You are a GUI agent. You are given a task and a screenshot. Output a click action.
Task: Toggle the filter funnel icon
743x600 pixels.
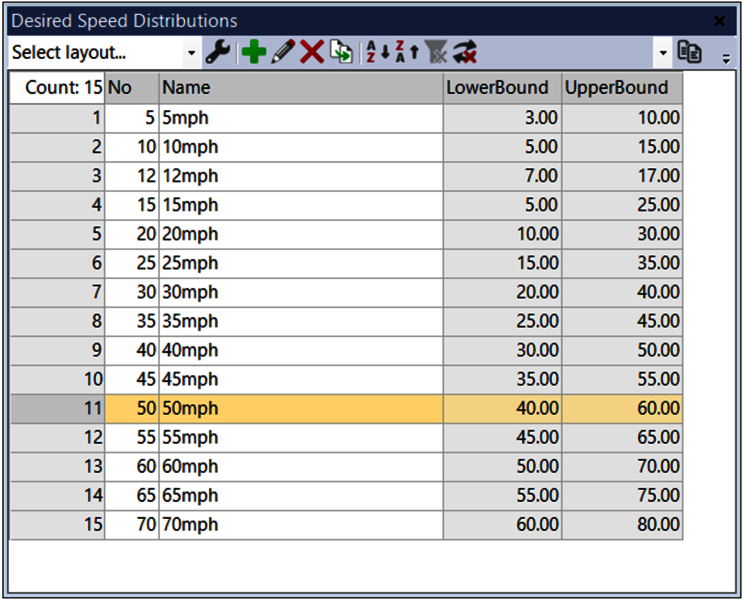[435, 52]
